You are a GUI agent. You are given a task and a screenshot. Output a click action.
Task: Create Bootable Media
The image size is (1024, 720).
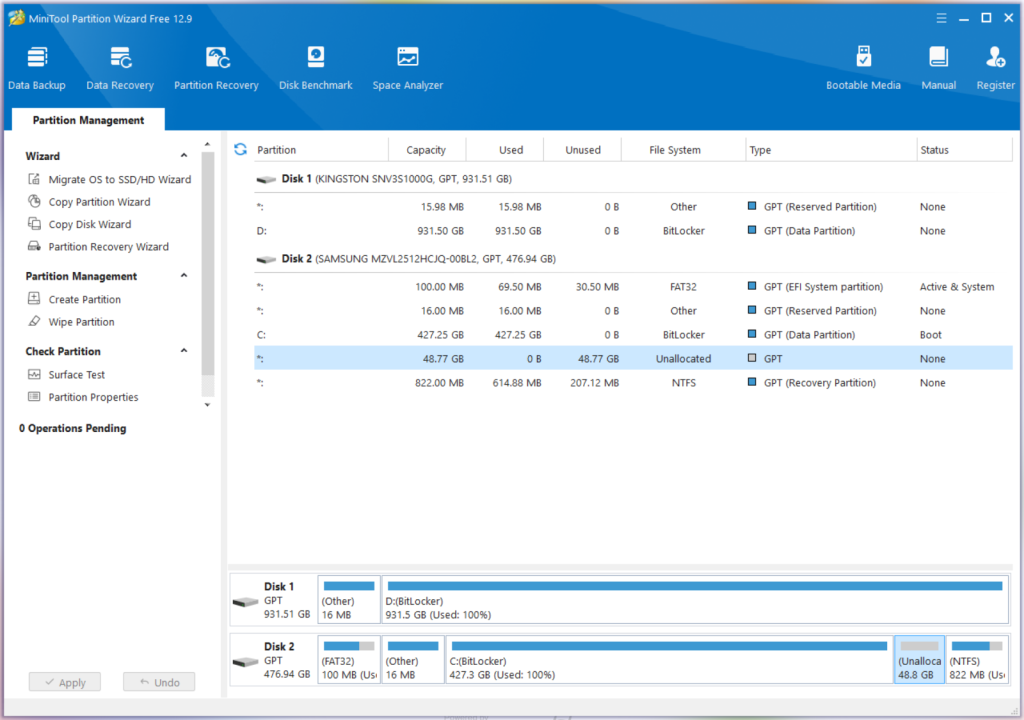pyautogui.click(x=863, y=67)
